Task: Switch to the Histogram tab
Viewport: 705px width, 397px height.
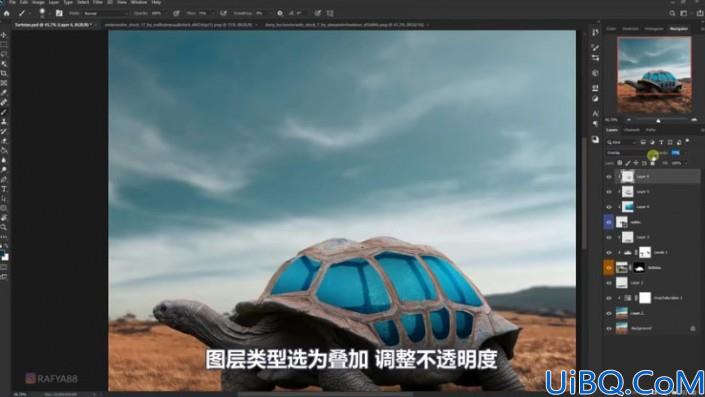Action: click(x=654, y=29)
